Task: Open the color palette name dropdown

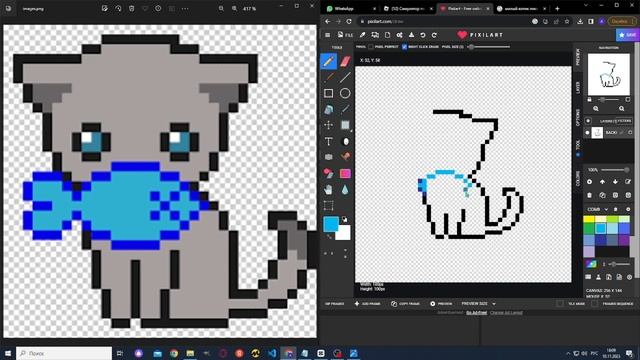Action: (x=598, y=209)
